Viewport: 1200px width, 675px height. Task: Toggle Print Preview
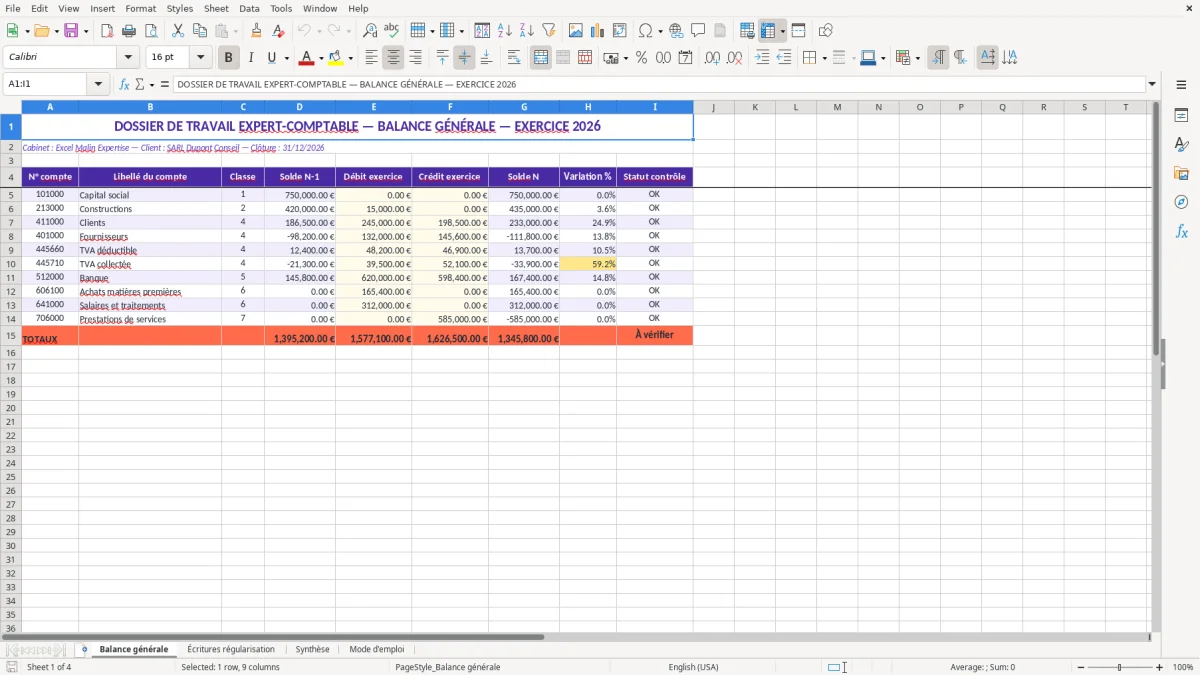pos(151,31)
